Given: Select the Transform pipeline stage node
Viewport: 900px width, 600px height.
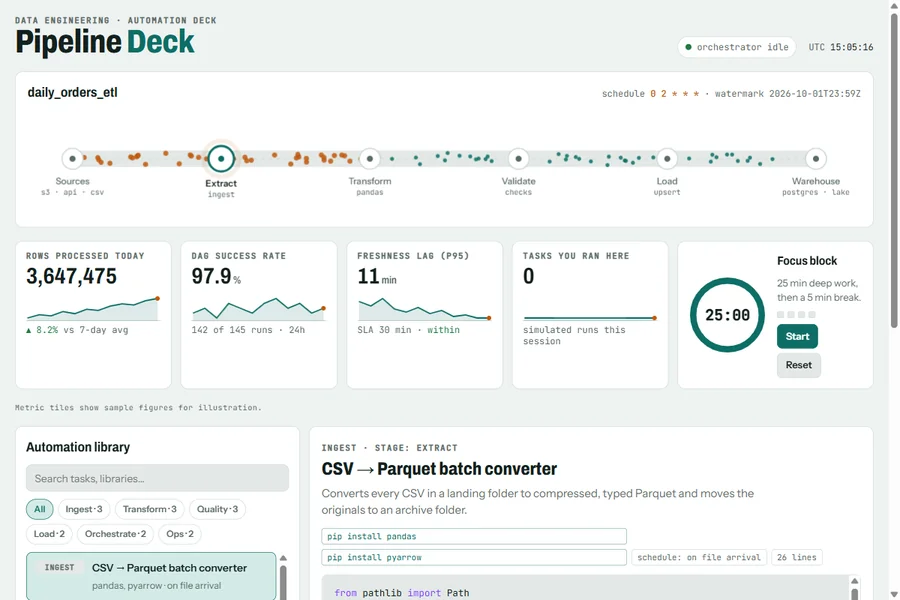Looking at the screenshot, I should 370,158.
